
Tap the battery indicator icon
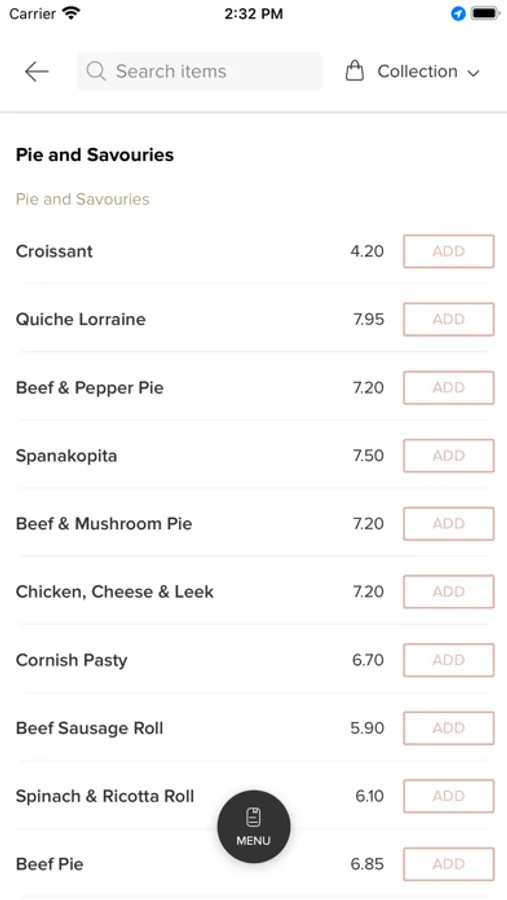[486, 14]
